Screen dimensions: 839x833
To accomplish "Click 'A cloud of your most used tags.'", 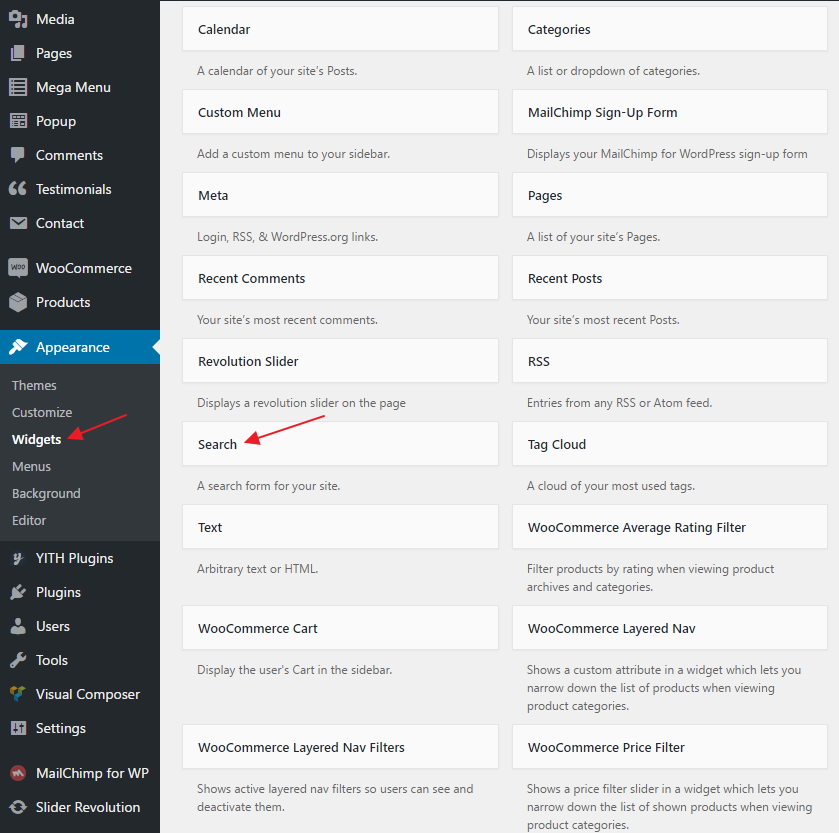I will click(611, 486).
